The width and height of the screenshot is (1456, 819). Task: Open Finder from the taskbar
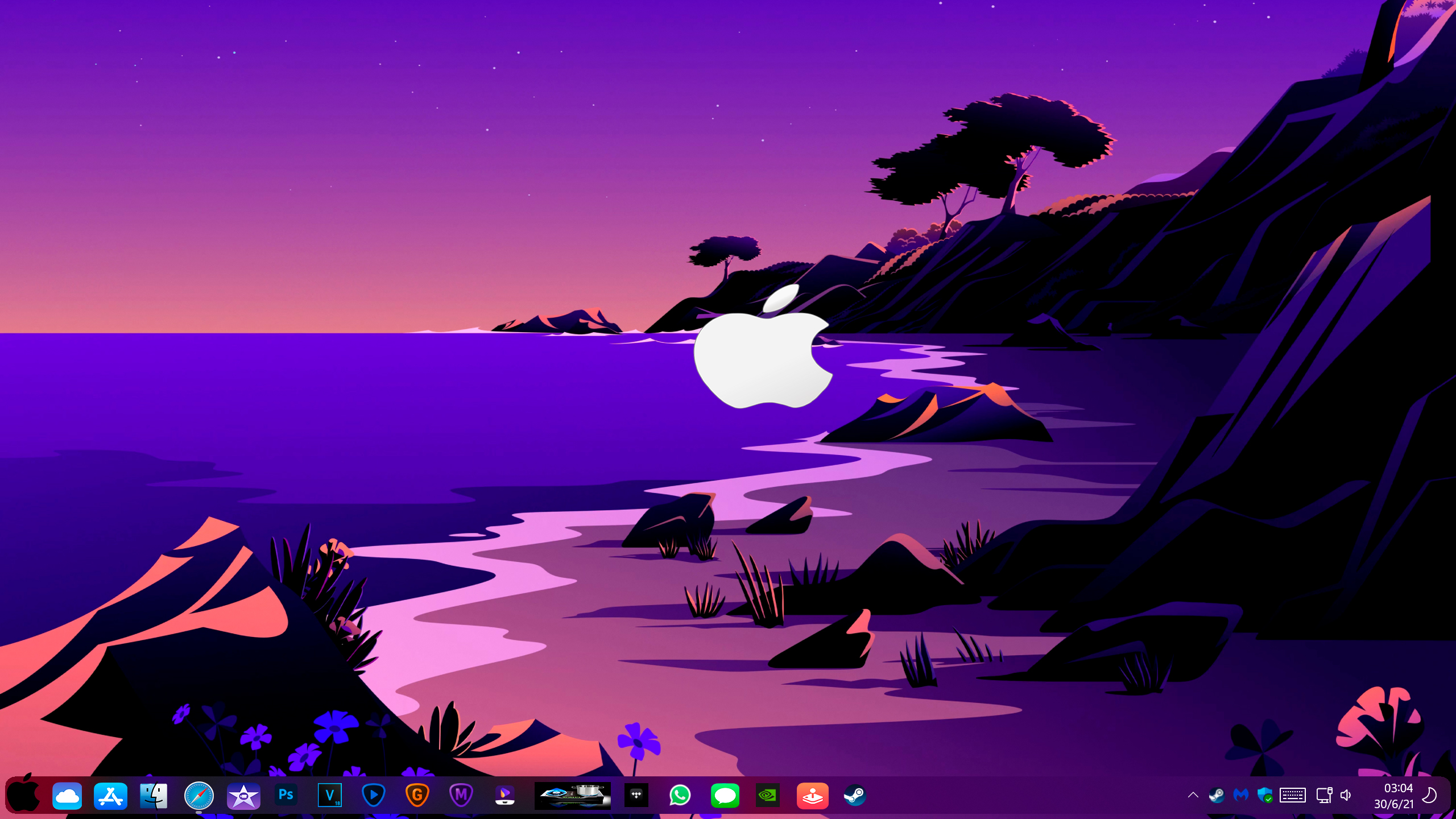click(154, 796)
